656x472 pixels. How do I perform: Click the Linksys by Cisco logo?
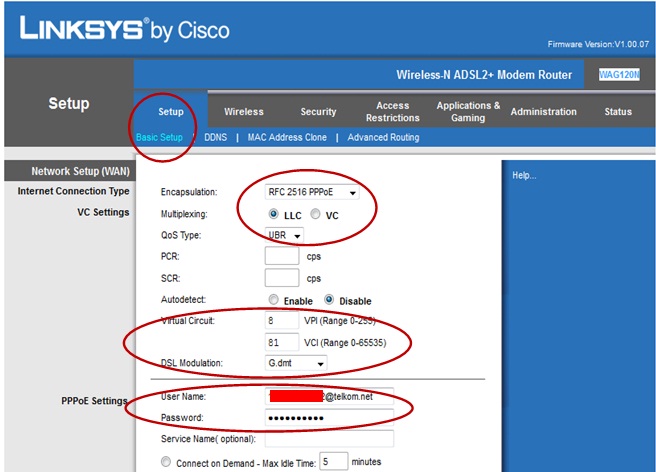125,29
